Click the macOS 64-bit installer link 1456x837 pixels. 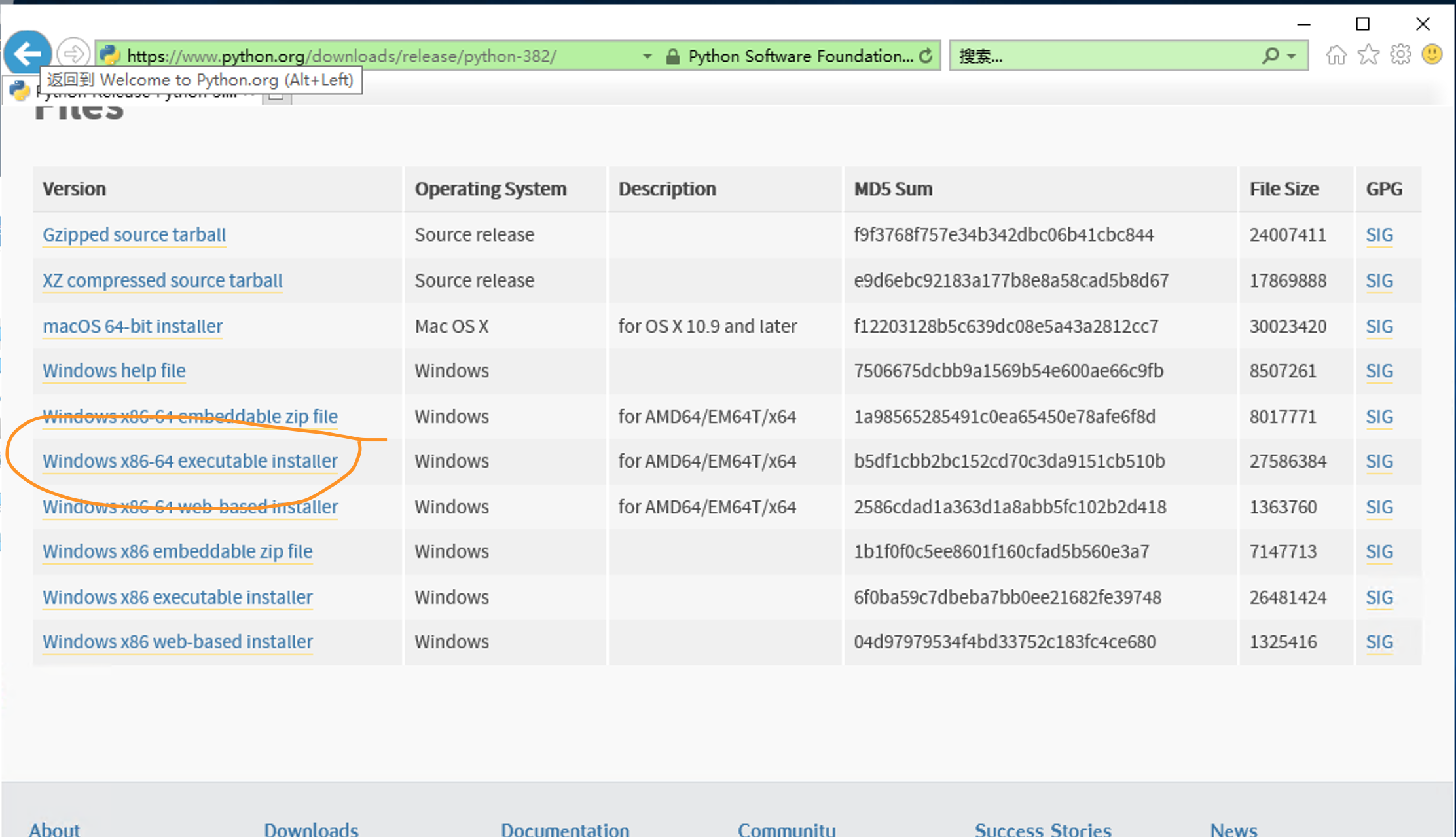pos(132,326)
